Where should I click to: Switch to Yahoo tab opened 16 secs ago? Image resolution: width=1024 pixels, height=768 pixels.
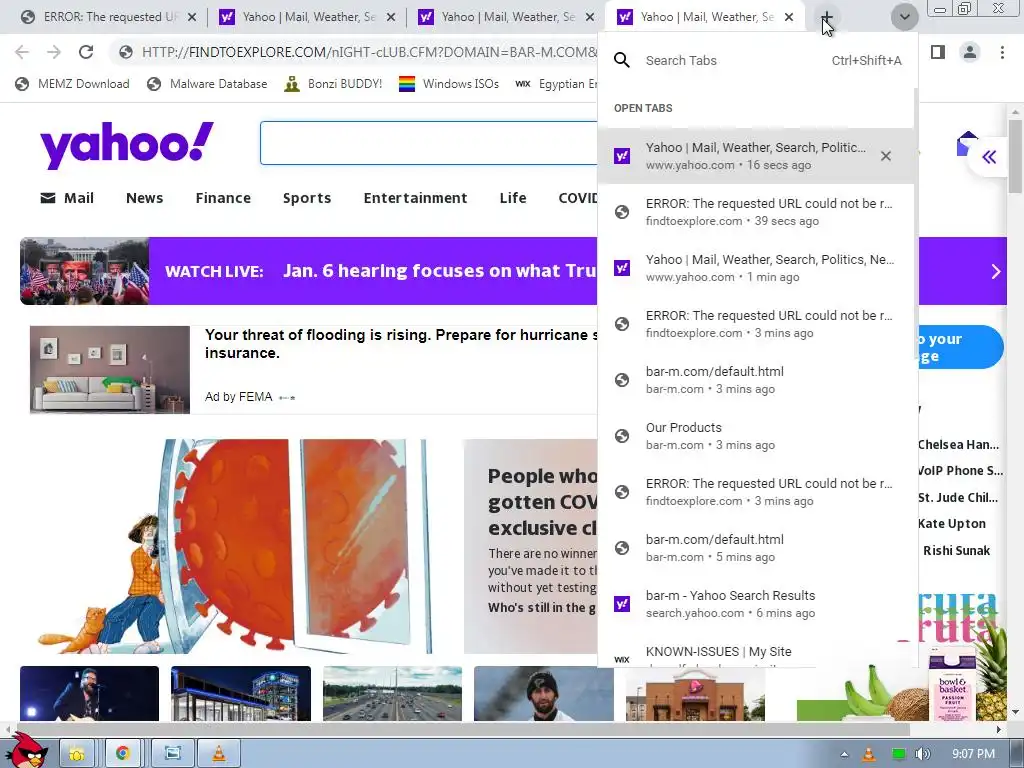pyautogui.click(x=756, y=156)
